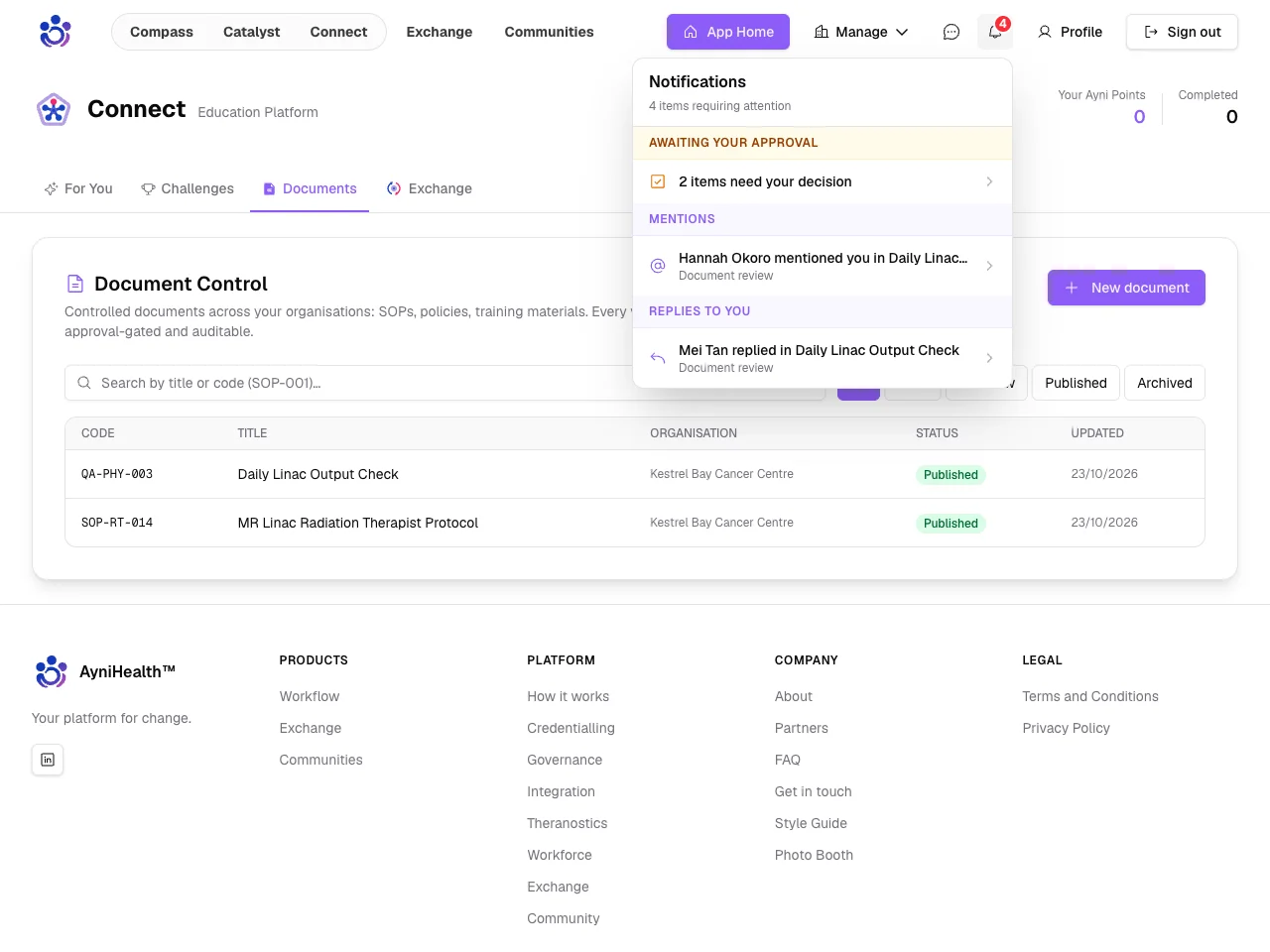Expand the 2 items need your decision row

coord(823,181)
